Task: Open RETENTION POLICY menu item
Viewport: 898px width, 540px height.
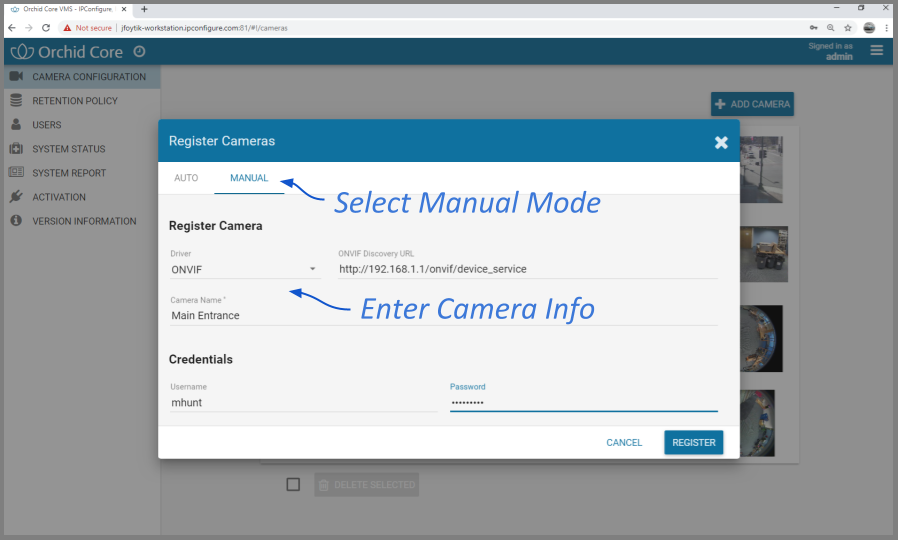Action: tap(82, 101)
